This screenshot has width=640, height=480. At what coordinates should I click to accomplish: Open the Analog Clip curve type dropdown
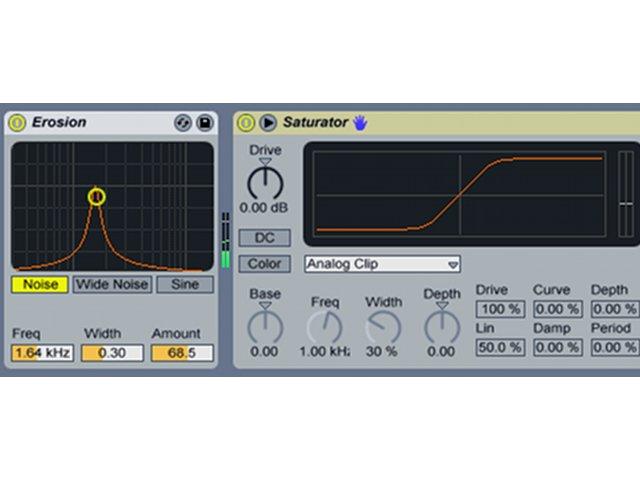382,264
